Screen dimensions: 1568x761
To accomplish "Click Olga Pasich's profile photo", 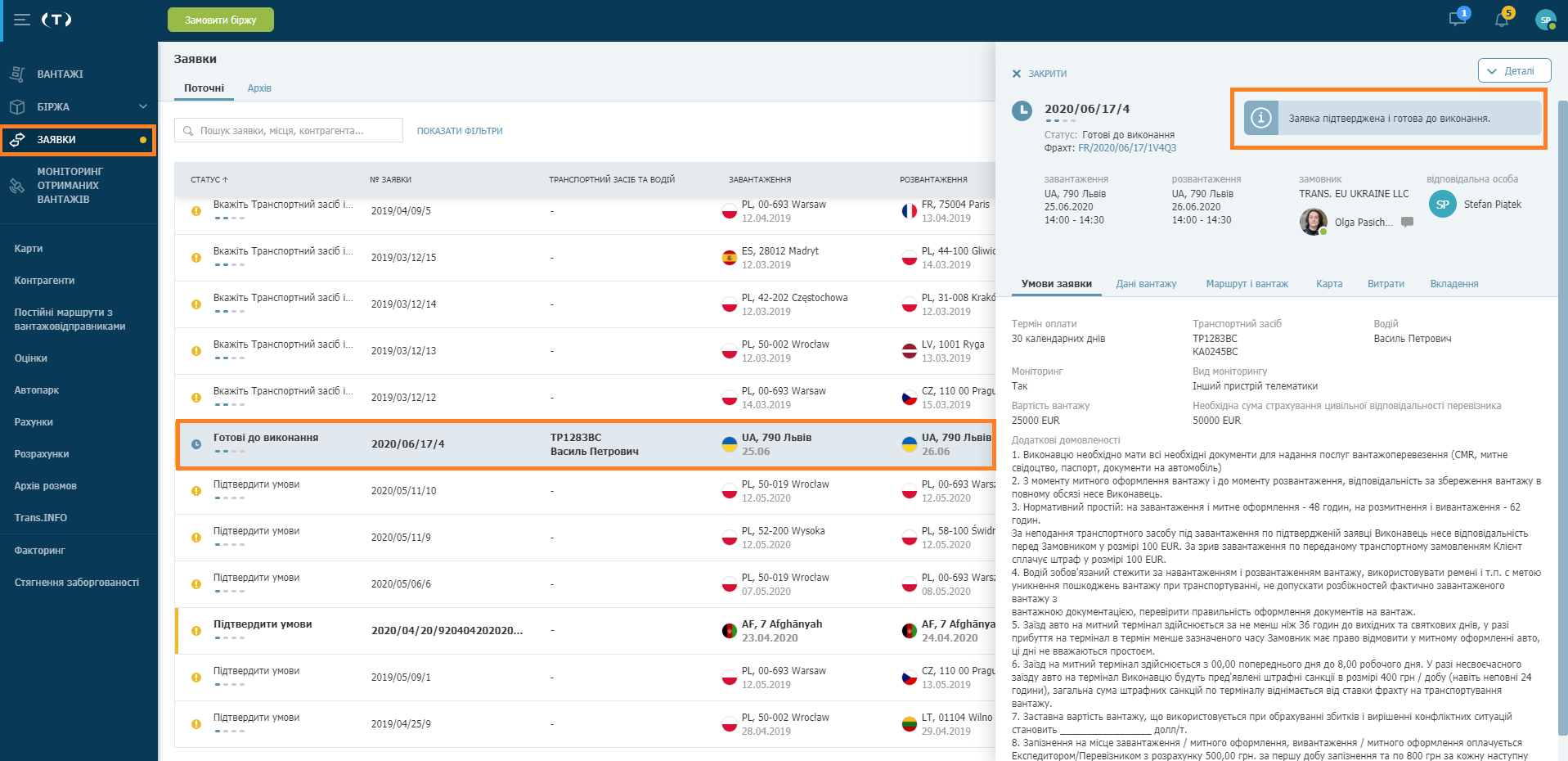I will [1314, 222].
